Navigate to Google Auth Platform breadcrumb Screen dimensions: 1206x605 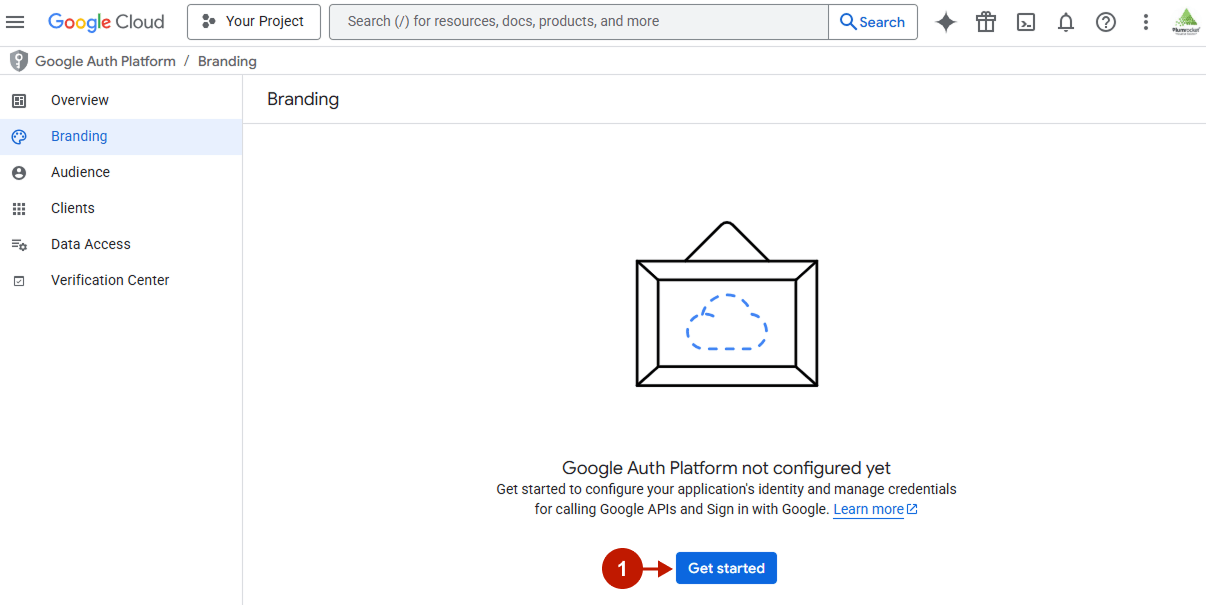coord(105,61)
